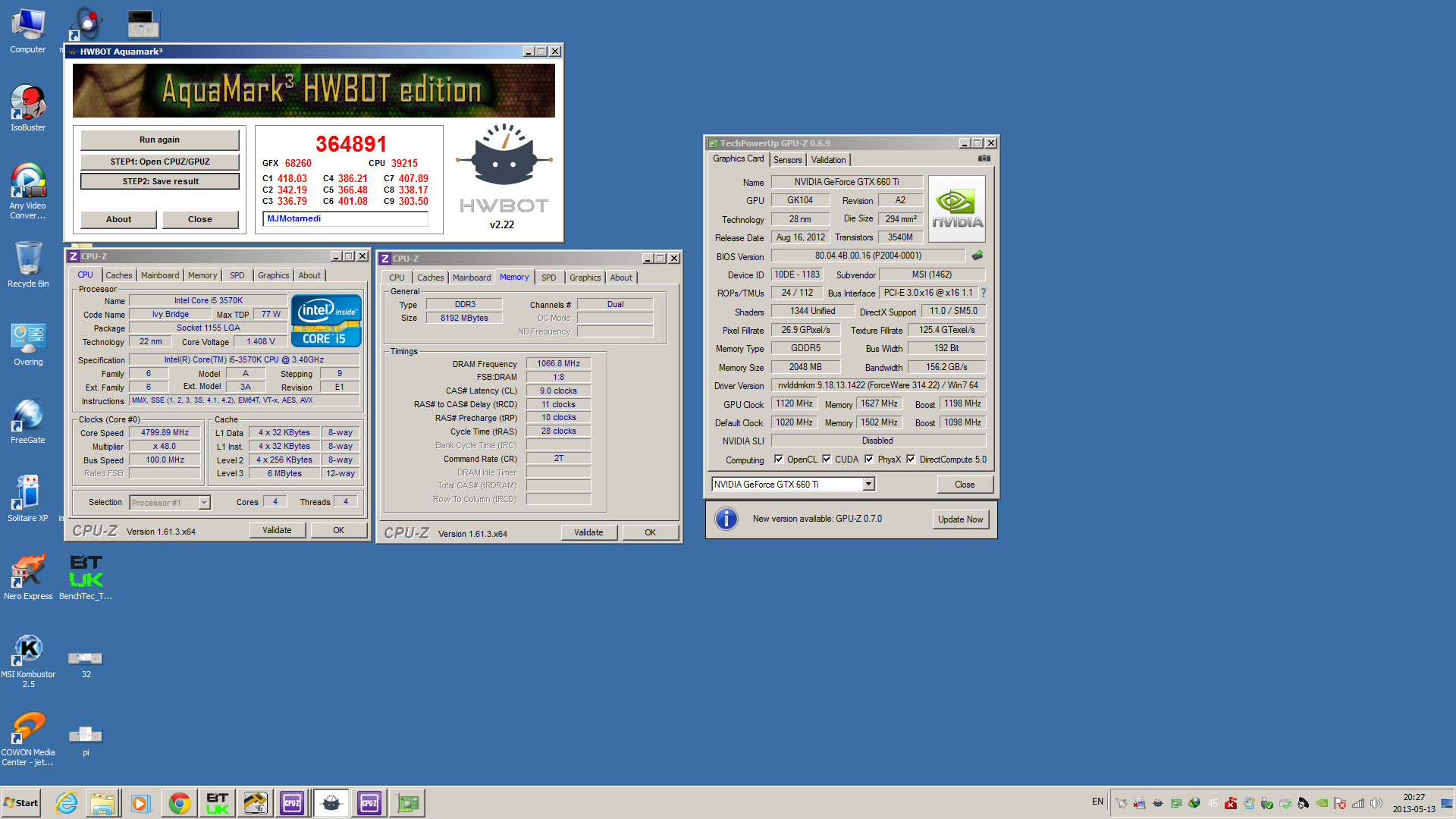Screen dimensions: 1456x819
Task: Open the Nero Express desktop icon
Action: 28,576
